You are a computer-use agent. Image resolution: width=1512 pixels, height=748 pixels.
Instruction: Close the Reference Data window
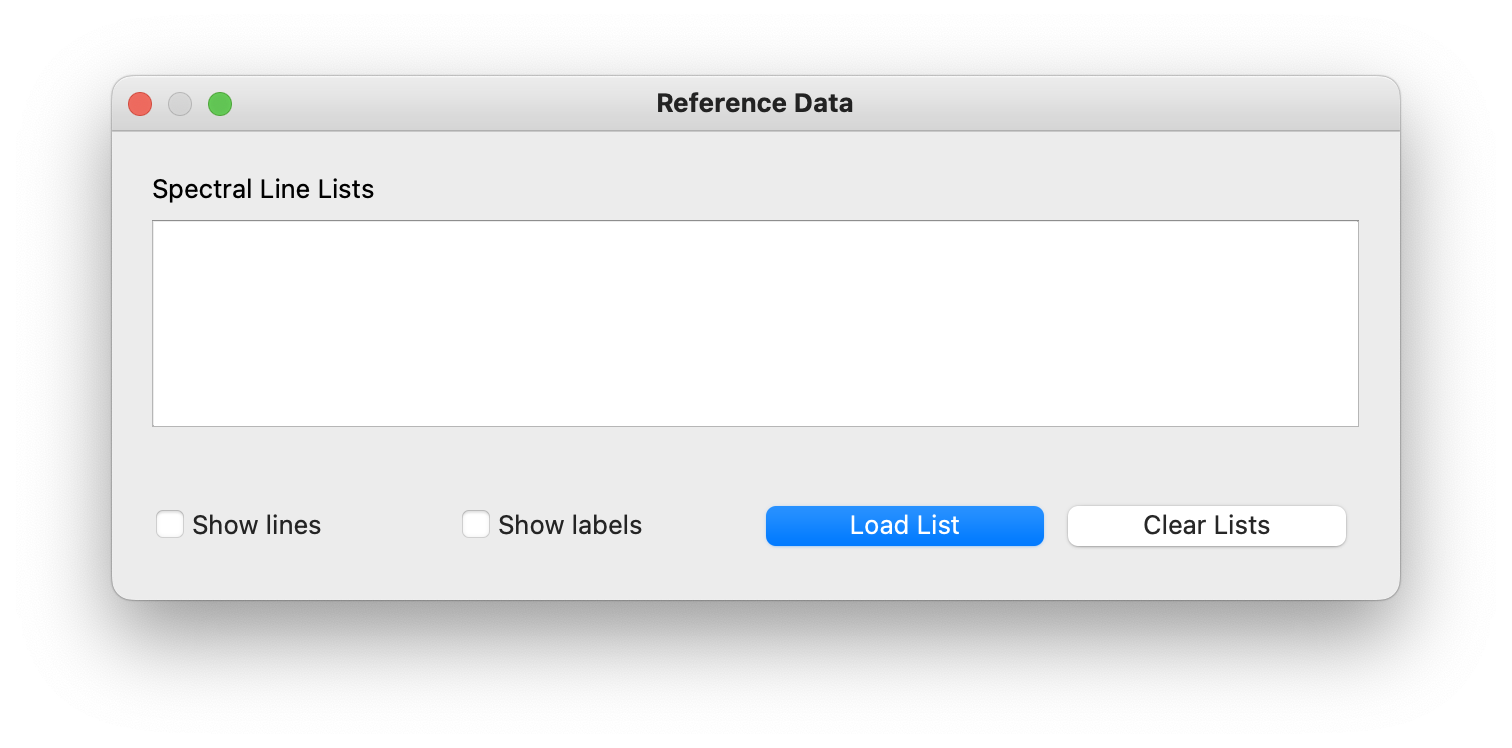140,104
